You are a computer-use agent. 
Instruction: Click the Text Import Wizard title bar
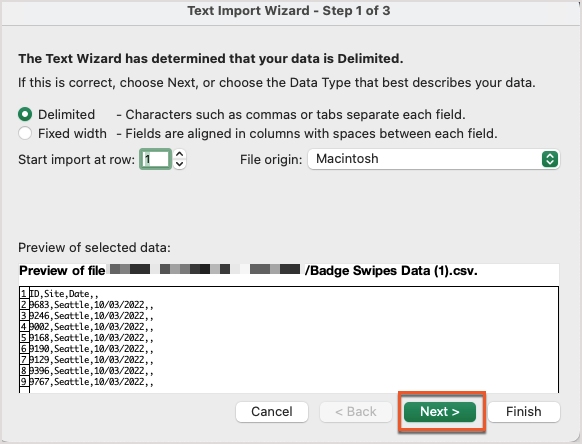[289, 11]
